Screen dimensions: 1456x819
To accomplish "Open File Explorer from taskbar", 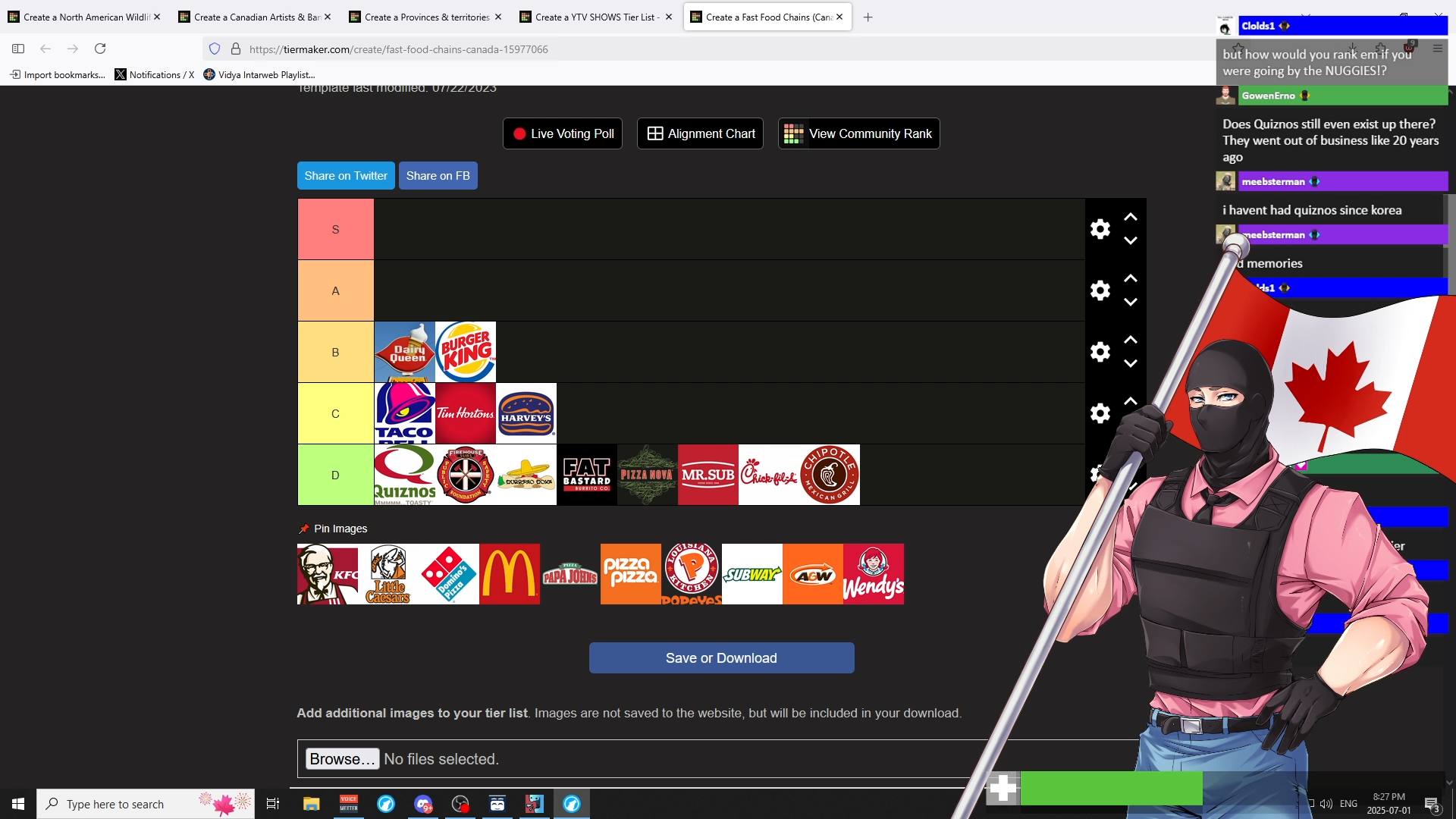I will coord(311,804).
